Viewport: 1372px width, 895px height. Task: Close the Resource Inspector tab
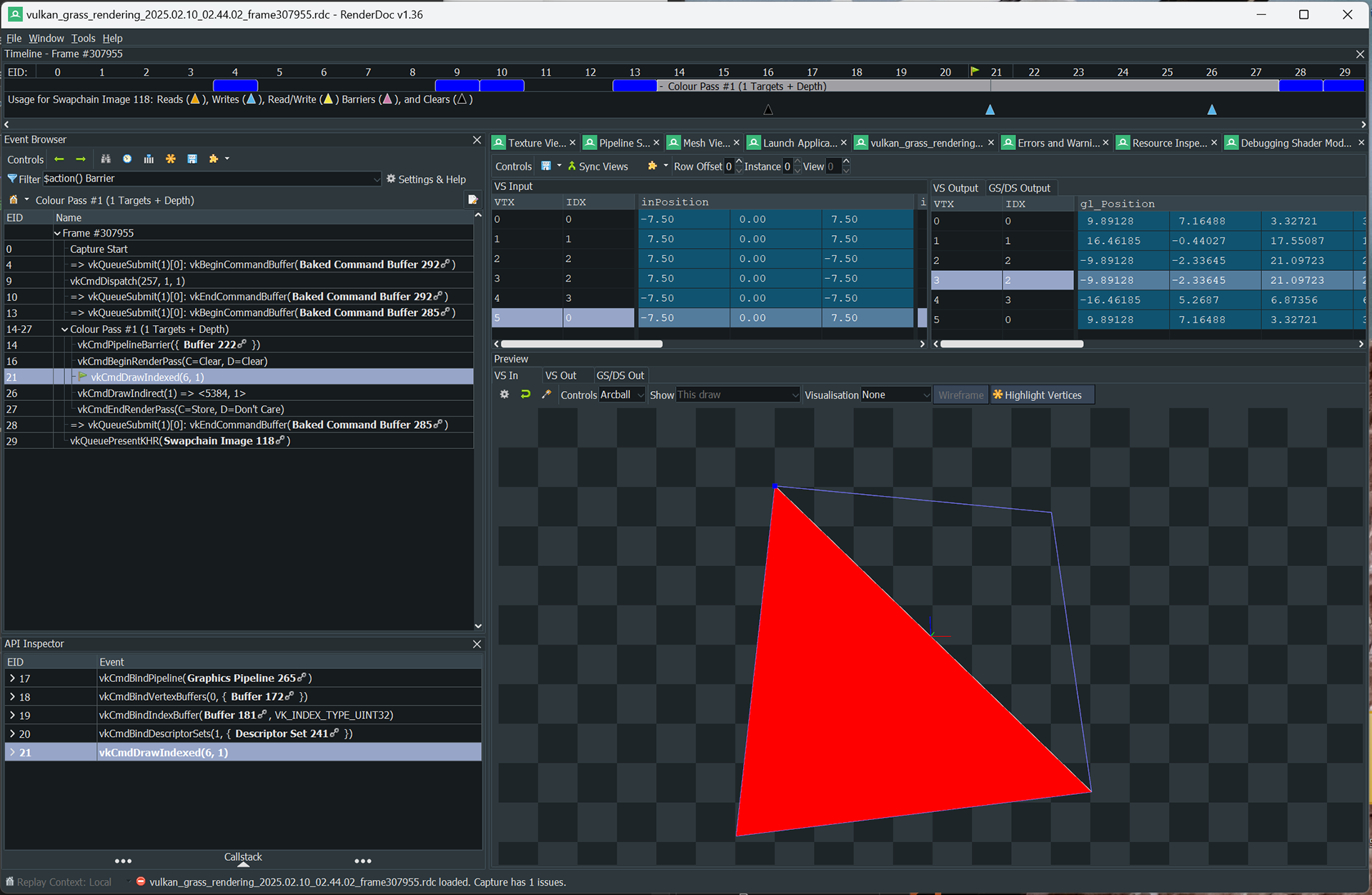(x=1214, y=143)
